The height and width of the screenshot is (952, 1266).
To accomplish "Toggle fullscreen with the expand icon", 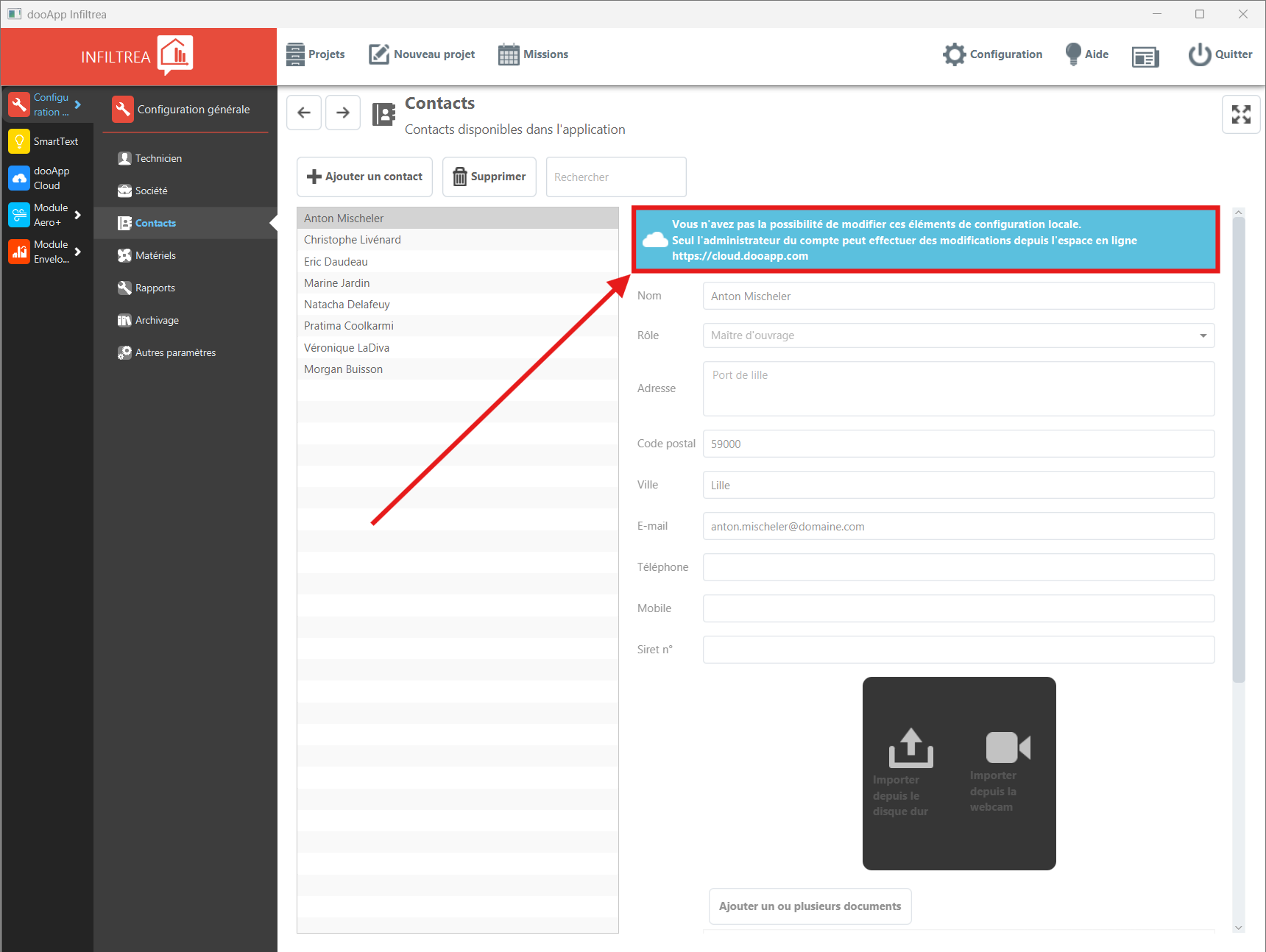I will tap(1241, 114).
